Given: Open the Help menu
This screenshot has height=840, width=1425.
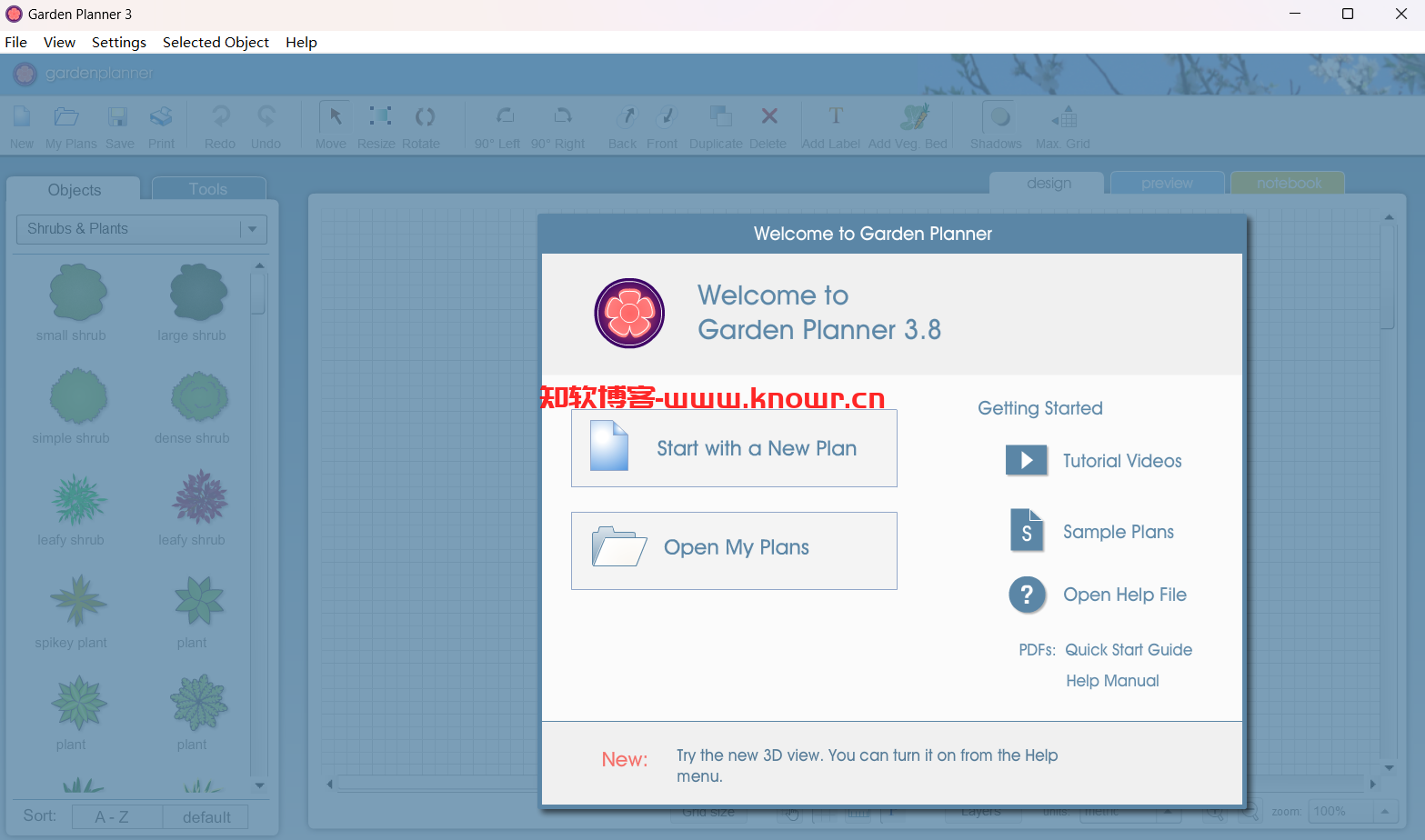Looking at the screenshot, I should [301, 42].
